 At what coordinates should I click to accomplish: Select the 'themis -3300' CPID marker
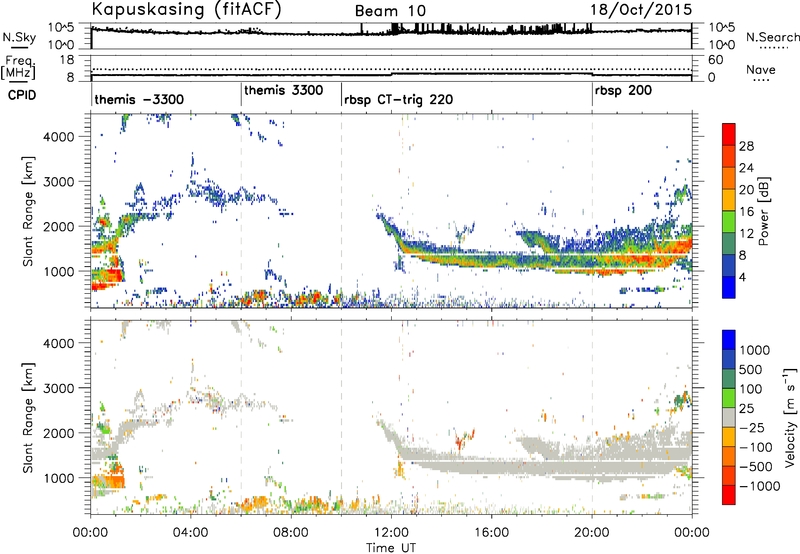(x=139, y=99)
